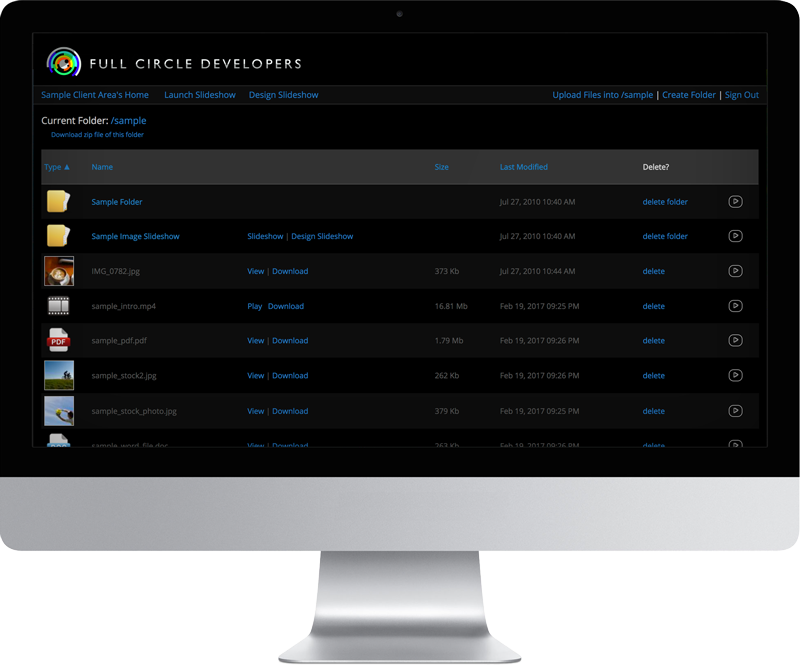Open the sample_stock_photo.jpg thumbnail

pyautogui.click(x=59, y=411)
